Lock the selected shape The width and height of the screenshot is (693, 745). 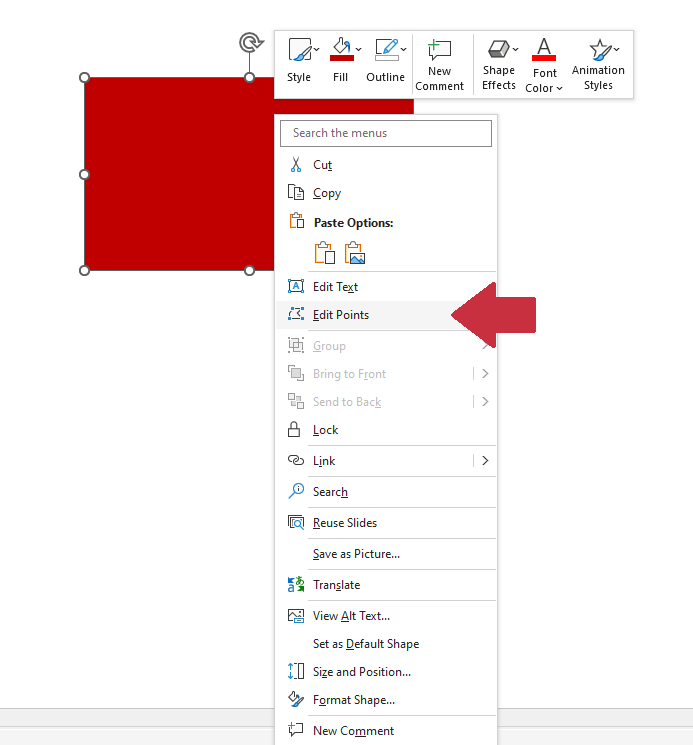coord(325,430)
